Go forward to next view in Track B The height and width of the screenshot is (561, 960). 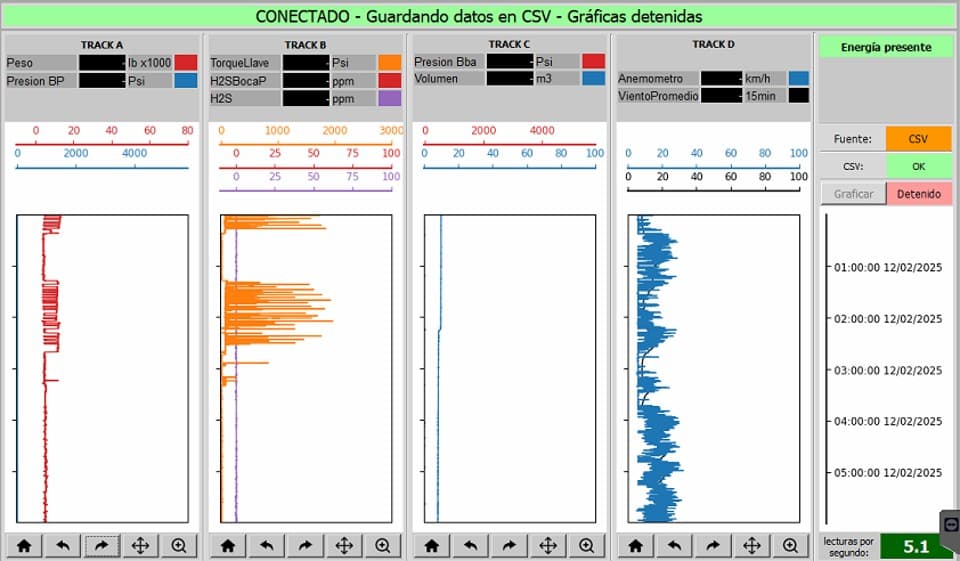[x=306, y=545]
